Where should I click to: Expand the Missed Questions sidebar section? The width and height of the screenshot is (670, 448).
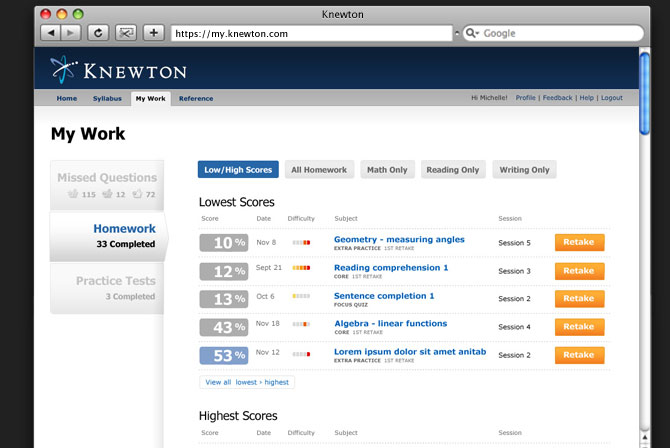point(107,185)
